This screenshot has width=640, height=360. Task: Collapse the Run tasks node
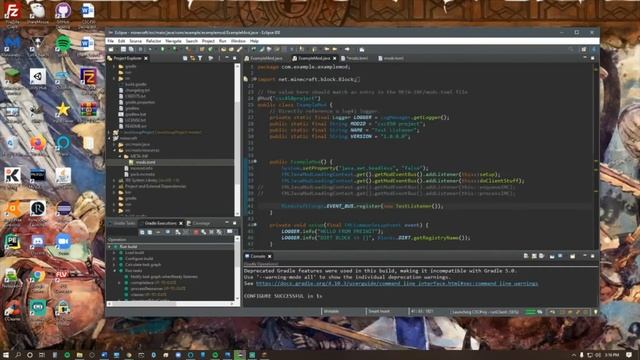115,271
